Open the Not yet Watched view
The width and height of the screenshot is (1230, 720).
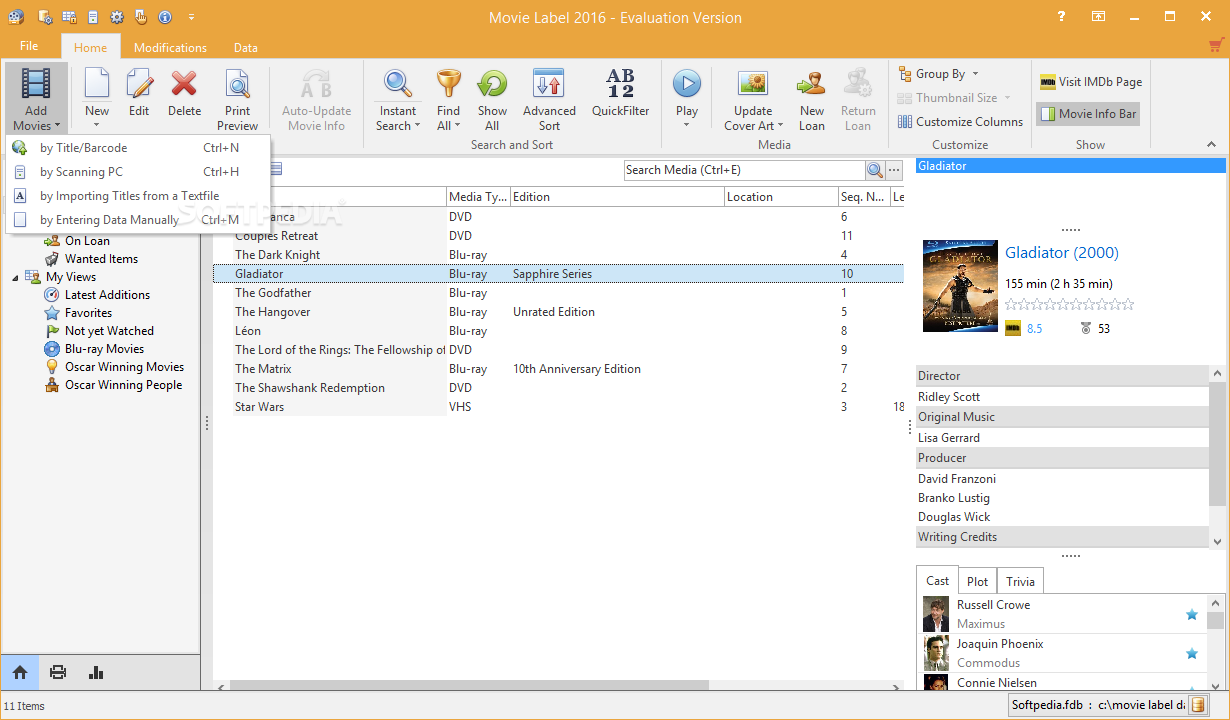point(109,331)
